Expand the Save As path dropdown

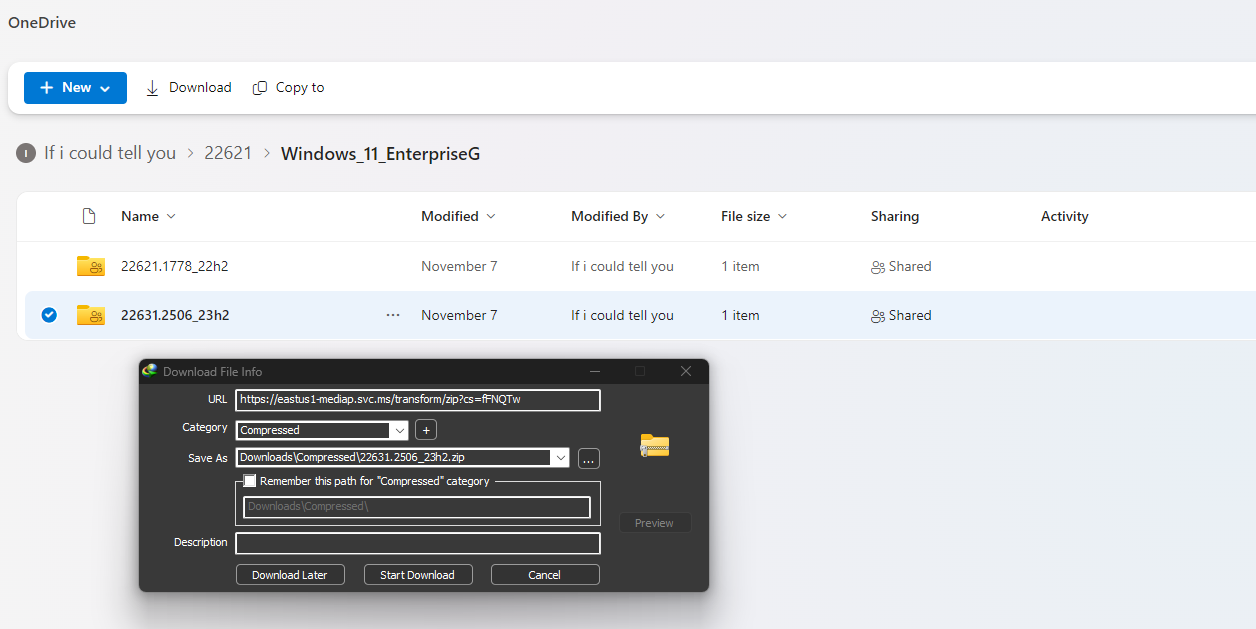click(x=561, y=458)
